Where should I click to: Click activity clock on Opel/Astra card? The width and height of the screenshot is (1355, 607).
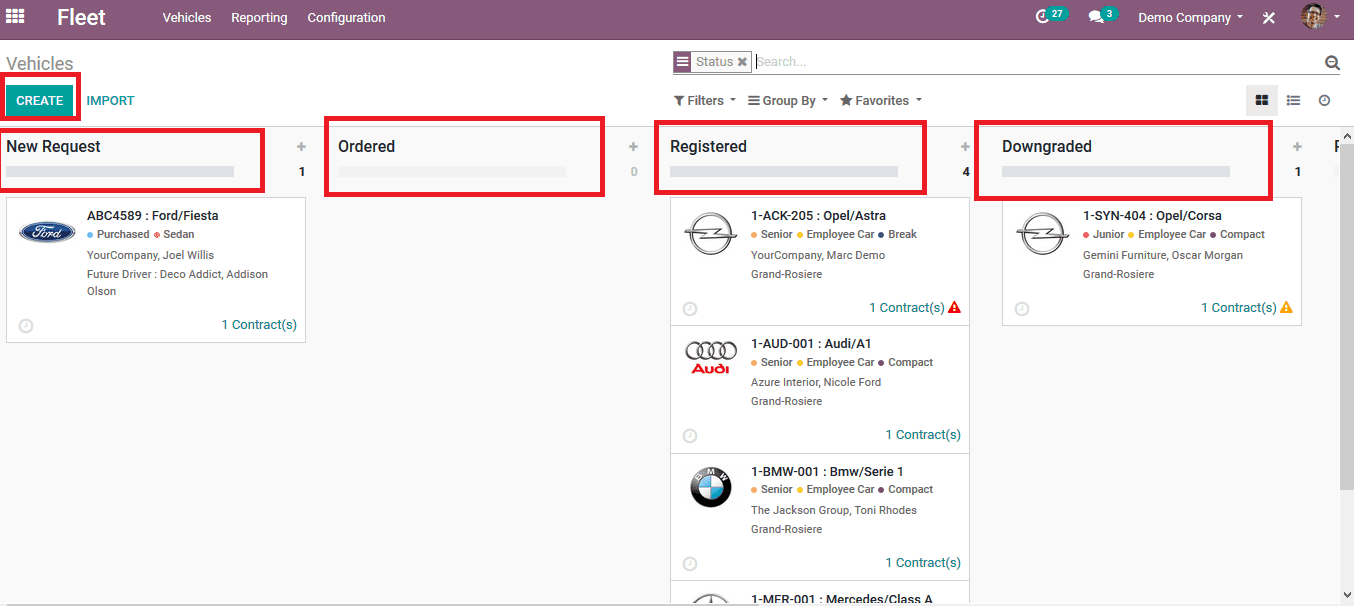(x=690, y=309)
